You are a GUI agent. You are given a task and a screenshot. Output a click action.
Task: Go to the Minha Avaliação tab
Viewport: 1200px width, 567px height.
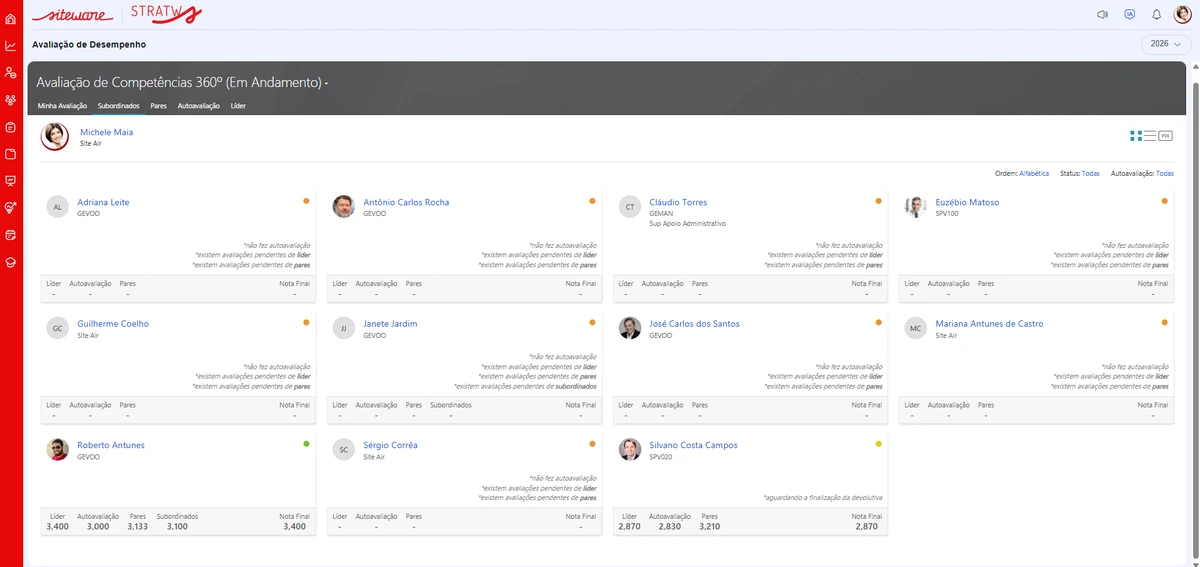pyautogui.click(x=62, y=105)
